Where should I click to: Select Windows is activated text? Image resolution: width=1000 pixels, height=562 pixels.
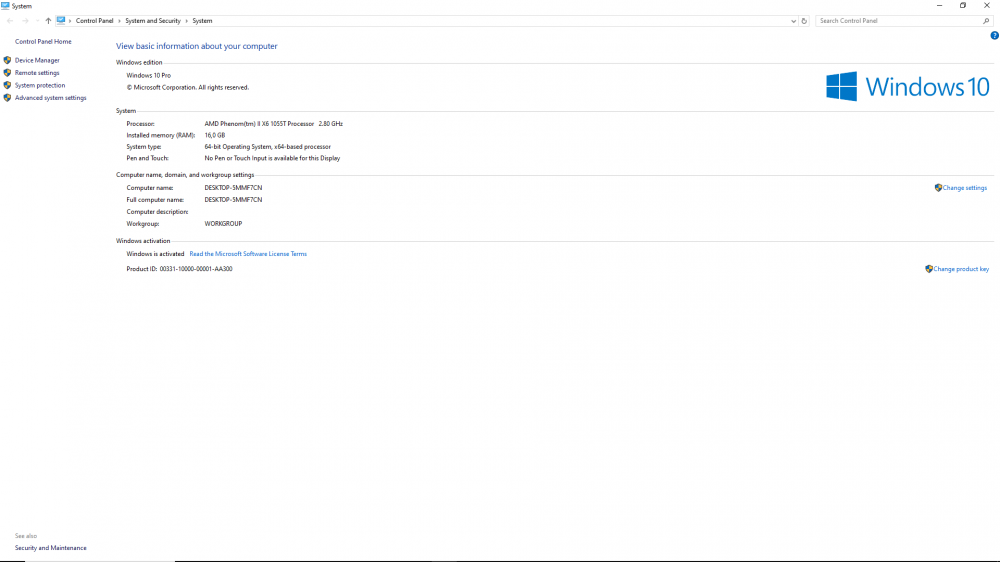click(155, 254)
